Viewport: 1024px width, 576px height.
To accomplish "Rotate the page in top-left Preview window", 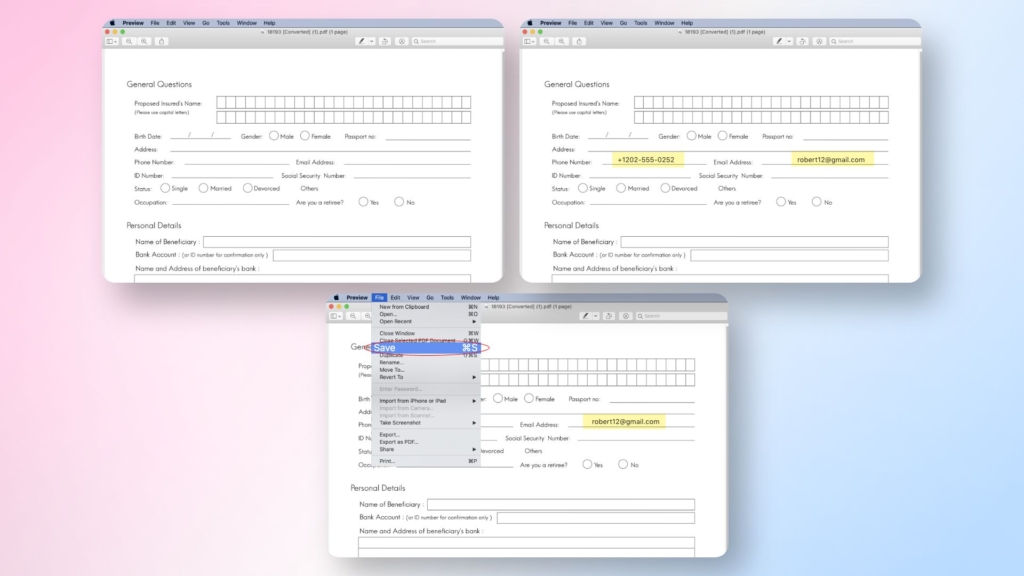I will 385,41.
